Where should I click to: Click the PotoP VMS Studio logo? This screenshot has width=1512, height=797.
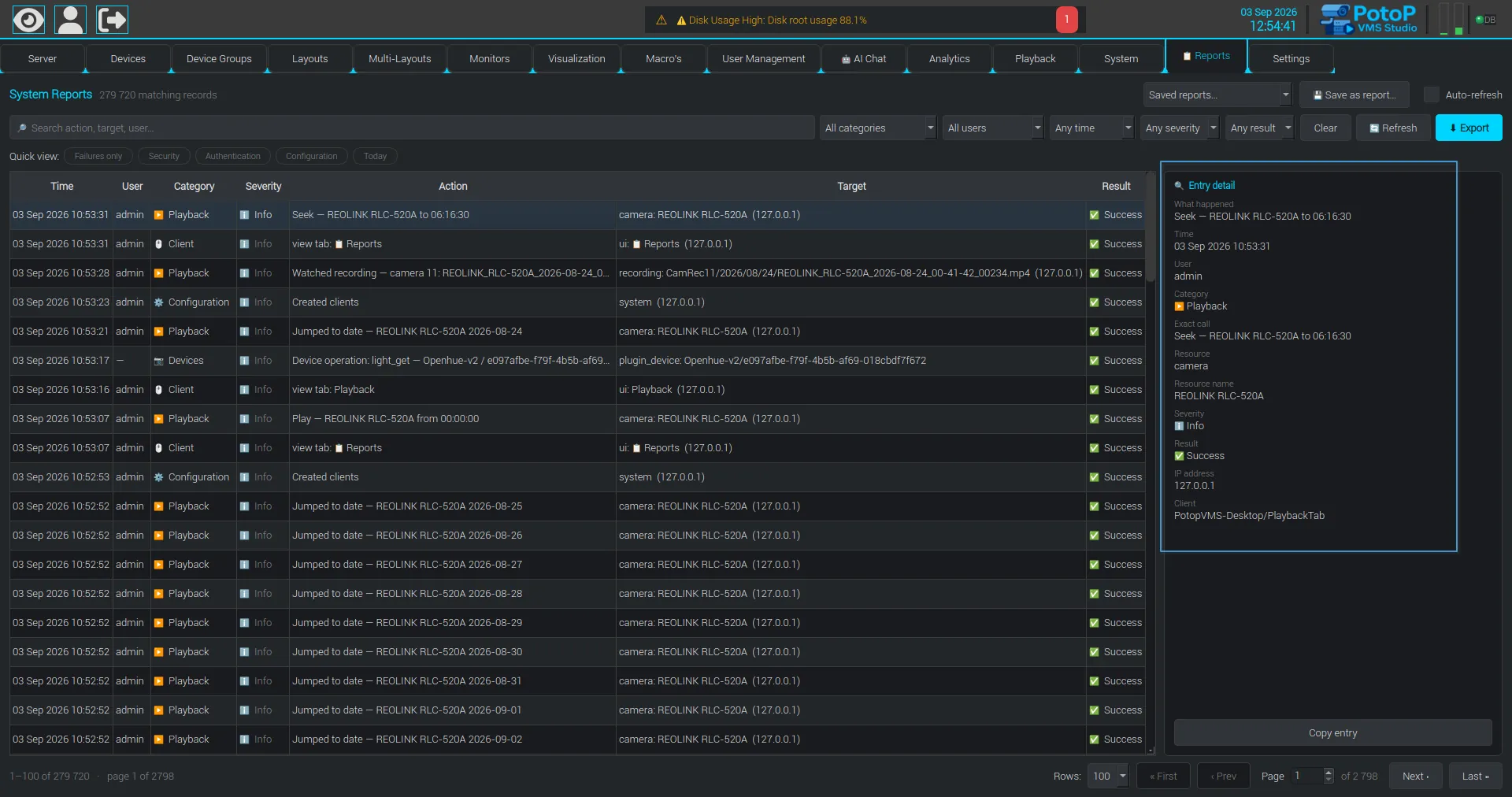coord(1368,19)
